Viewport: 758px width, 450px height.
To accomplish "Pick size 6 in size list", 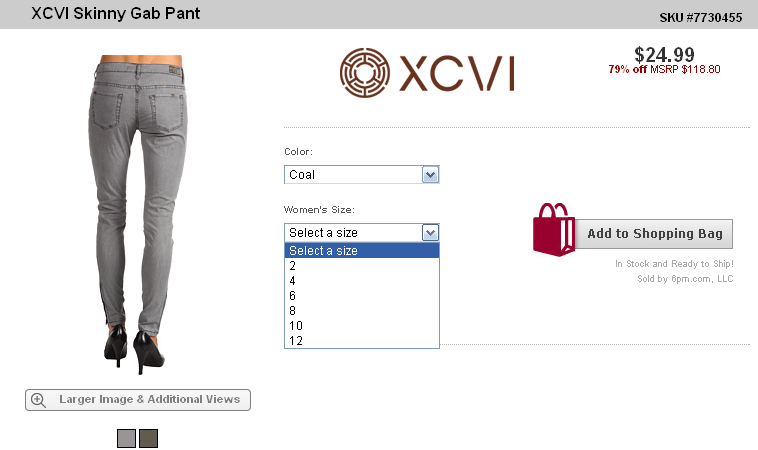I will point(362,295).
